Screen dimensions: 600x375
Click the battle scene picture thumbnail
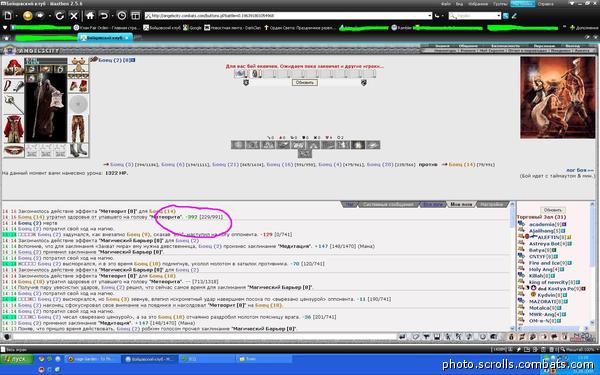[x=558, y=98]
